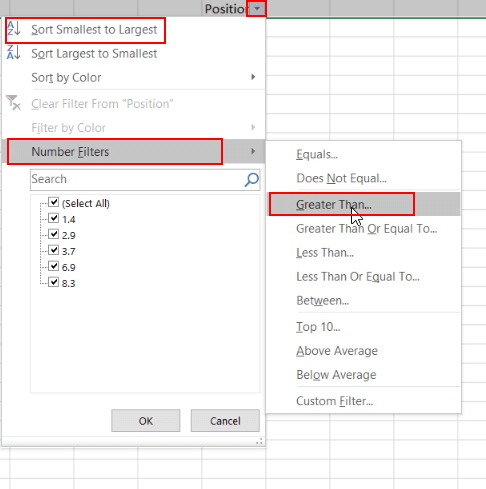The height and width of the screenshot is (489, 486).
Task: Click the Z-A sort descending icon
Action: tap(14, 53)
